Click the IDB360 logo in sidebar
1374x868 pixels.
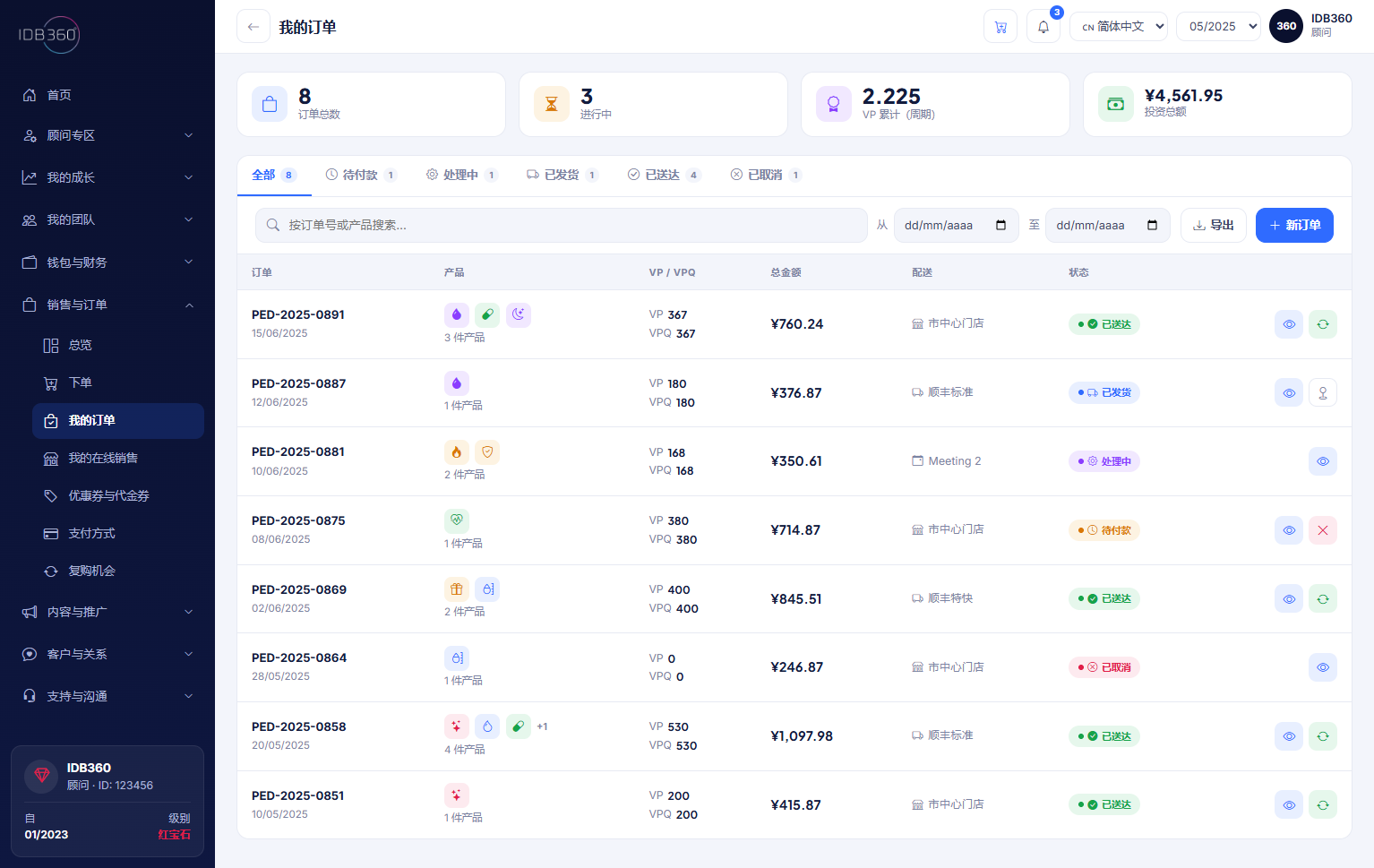[49, 35]
